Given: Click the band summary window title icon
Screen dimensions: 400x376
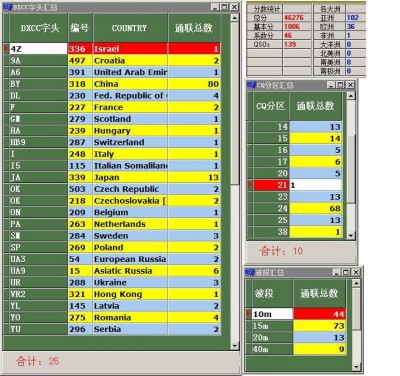Looking at the screenshot, I should pyautogui.click(x=250, y=272).
